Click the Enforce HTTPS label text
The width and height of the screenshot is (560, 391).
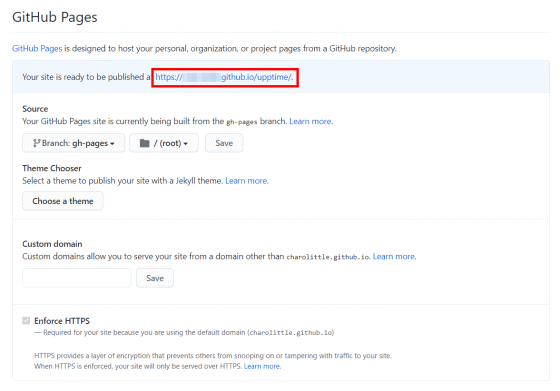[x=62, y=321]
